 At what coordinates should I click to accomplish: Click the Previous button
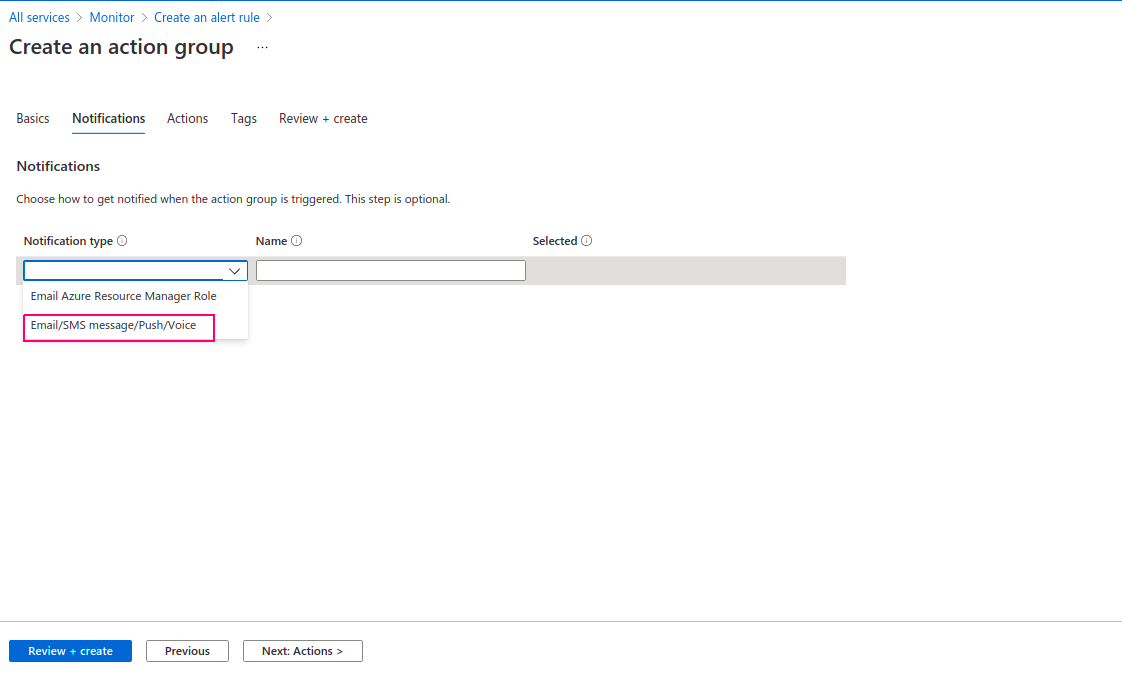[x=187, y=651]
